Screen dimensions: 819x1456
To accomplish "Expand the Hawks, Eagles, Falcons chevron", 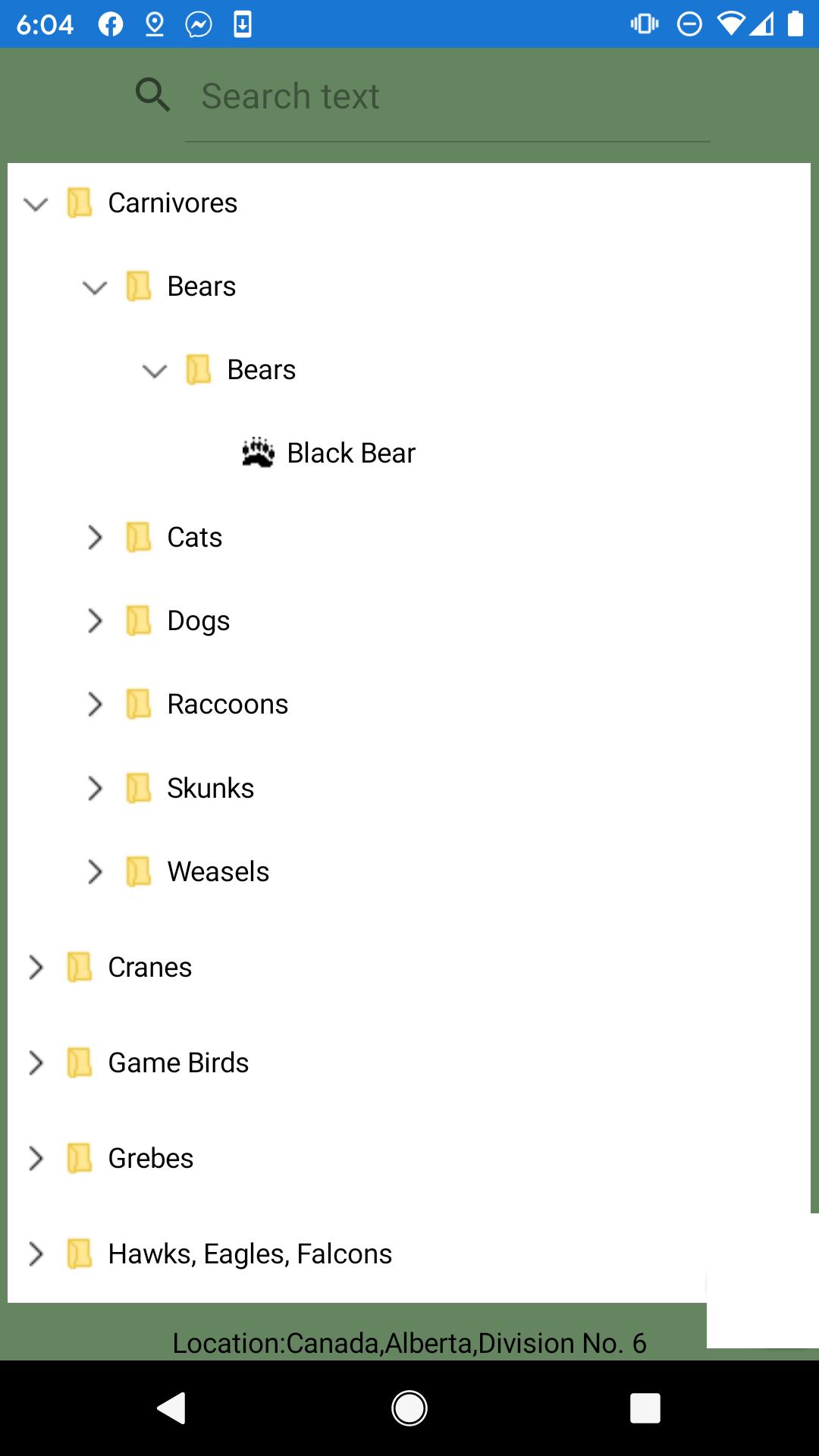I will [36, 1254].
